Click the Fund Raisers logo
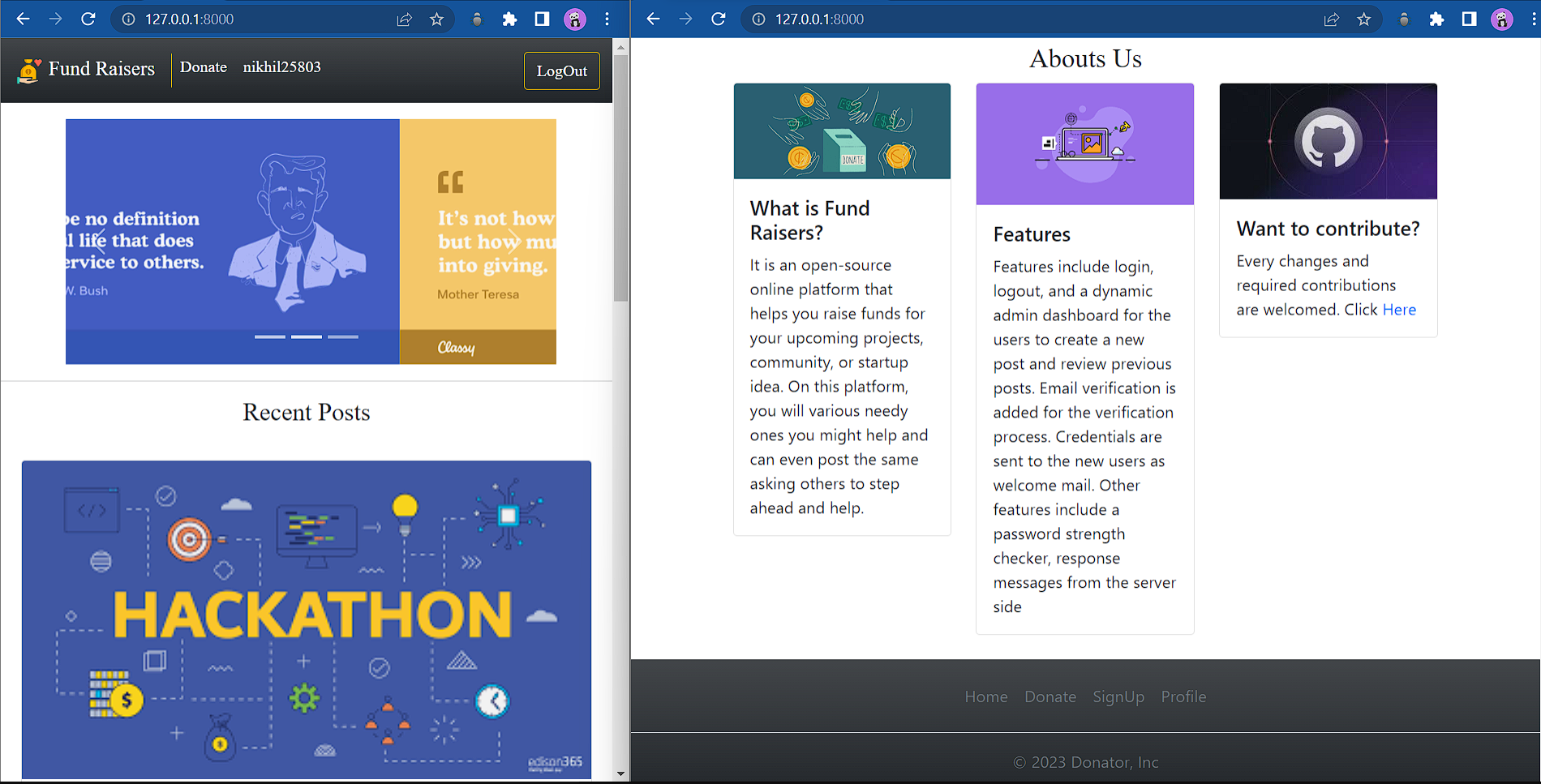Screen dimensions: 1541x784 86,70
